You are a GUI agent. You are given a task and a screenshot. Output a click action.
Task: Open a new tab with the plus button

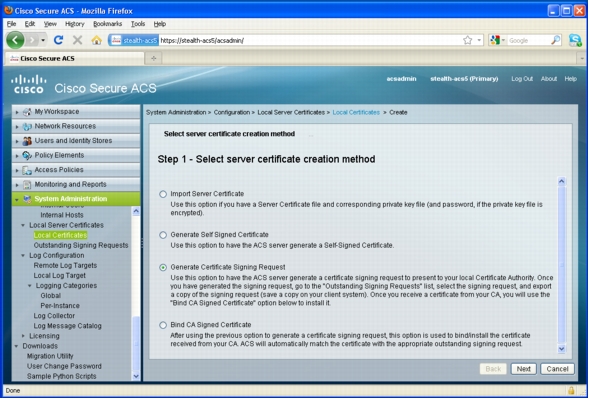(153, 58)
